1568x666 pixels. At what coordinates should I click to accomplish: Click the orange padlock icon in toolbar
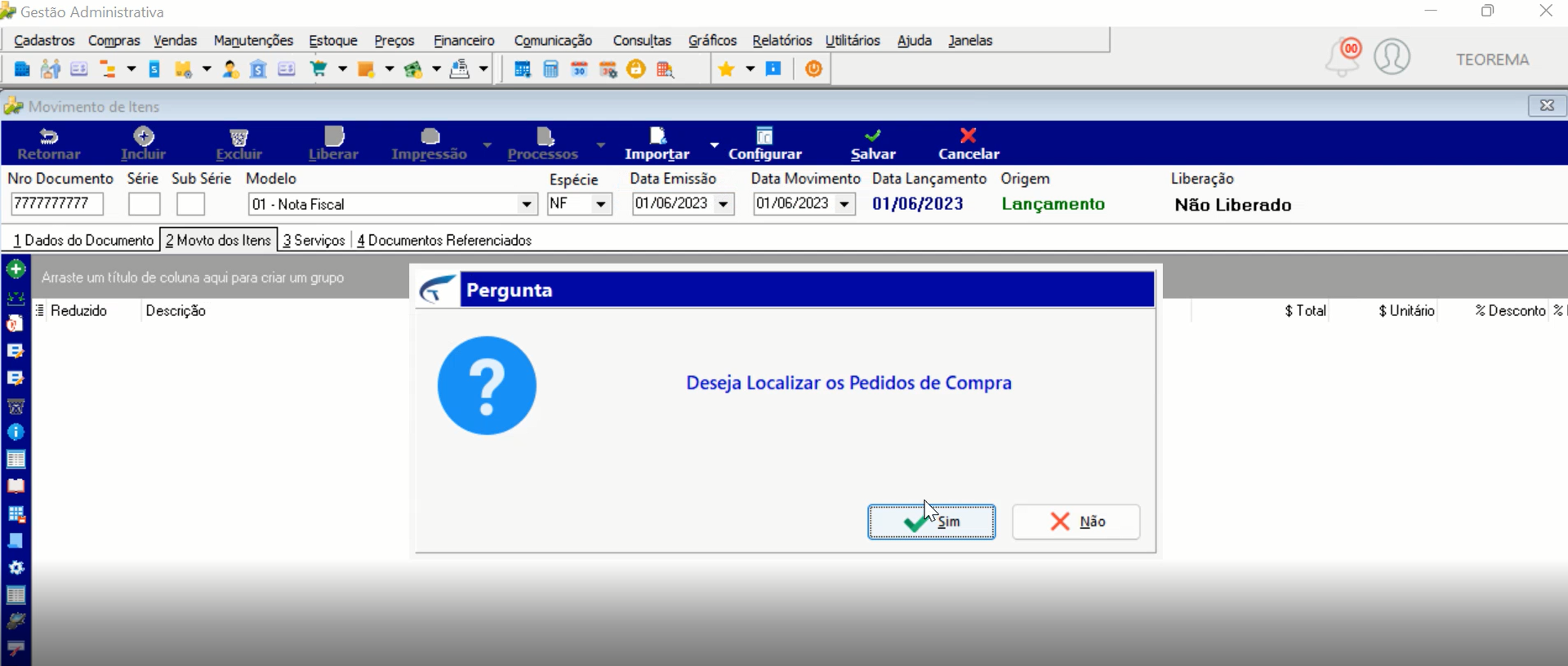click(x=636, y=69)
